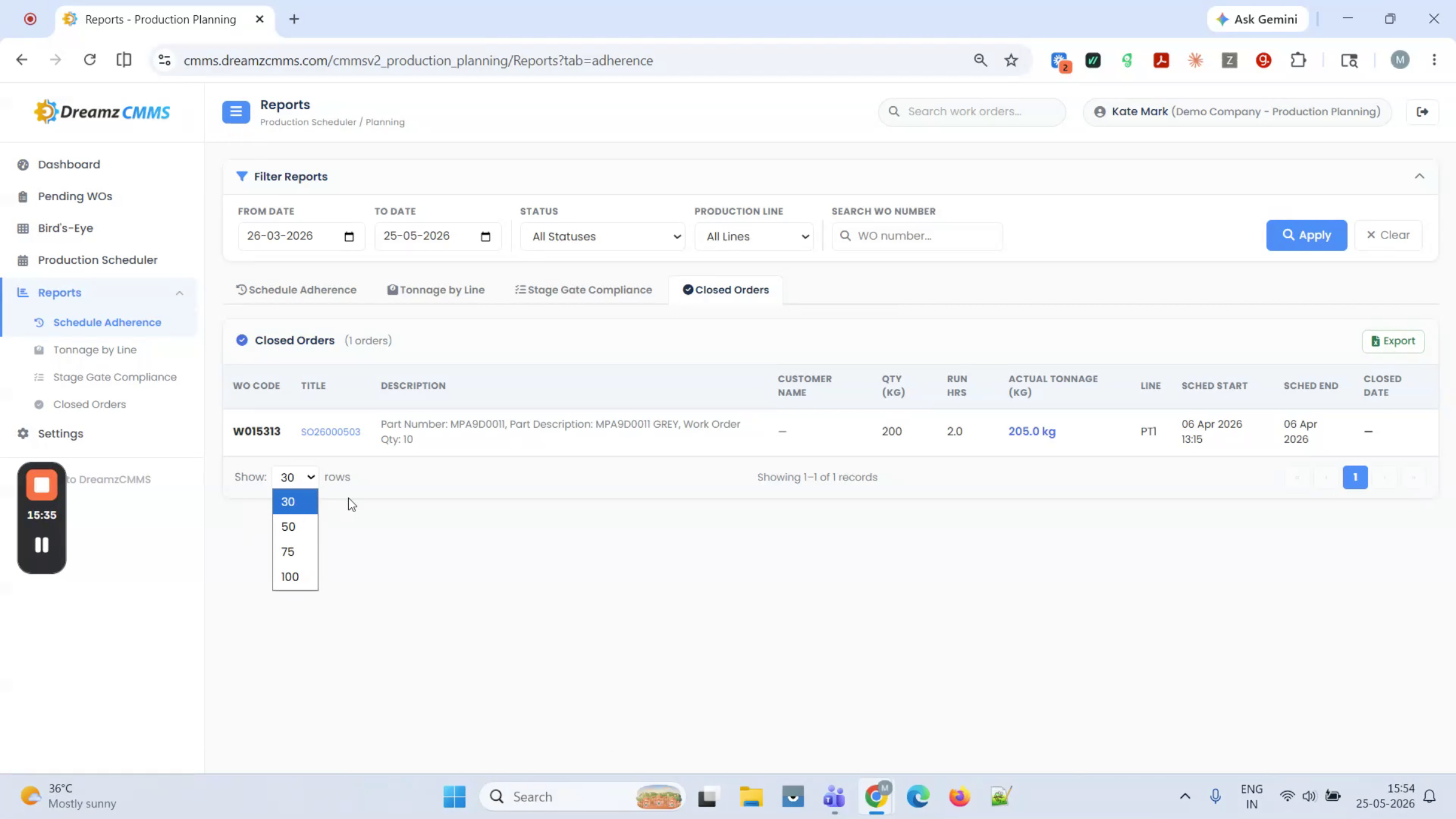Stop the screen recording with orange button

(42, 485)
